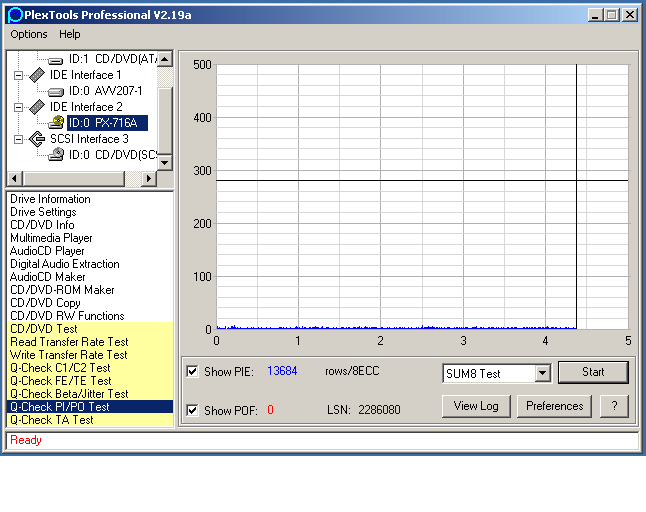Open the Options menu
Viewport: 646px width, 512px height.
click(29, 34)
